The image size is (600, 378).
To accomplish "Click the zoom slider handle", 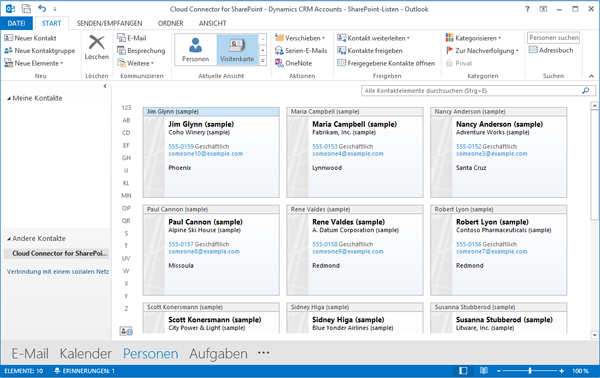I will [530, 371].
